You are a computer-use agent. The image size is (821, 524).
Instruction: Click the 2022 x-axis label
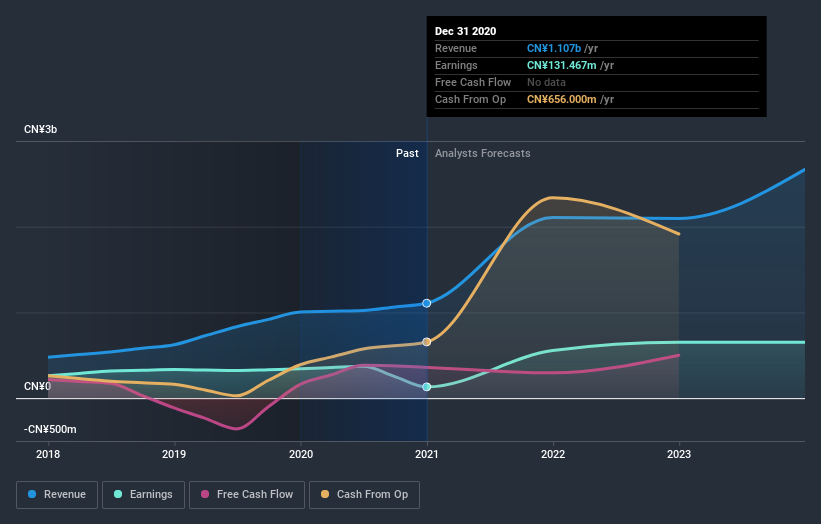553,454
